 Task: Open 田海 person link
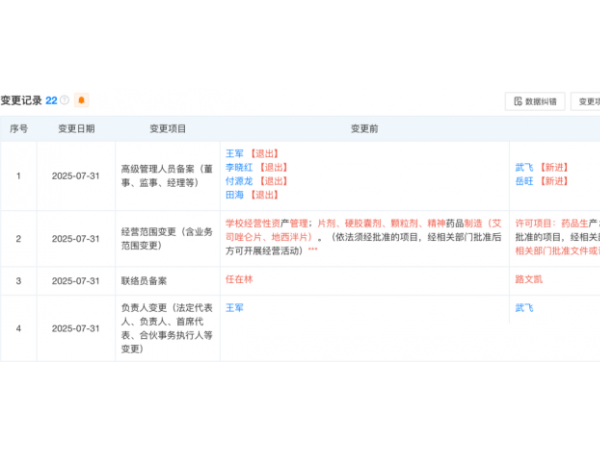235,195
